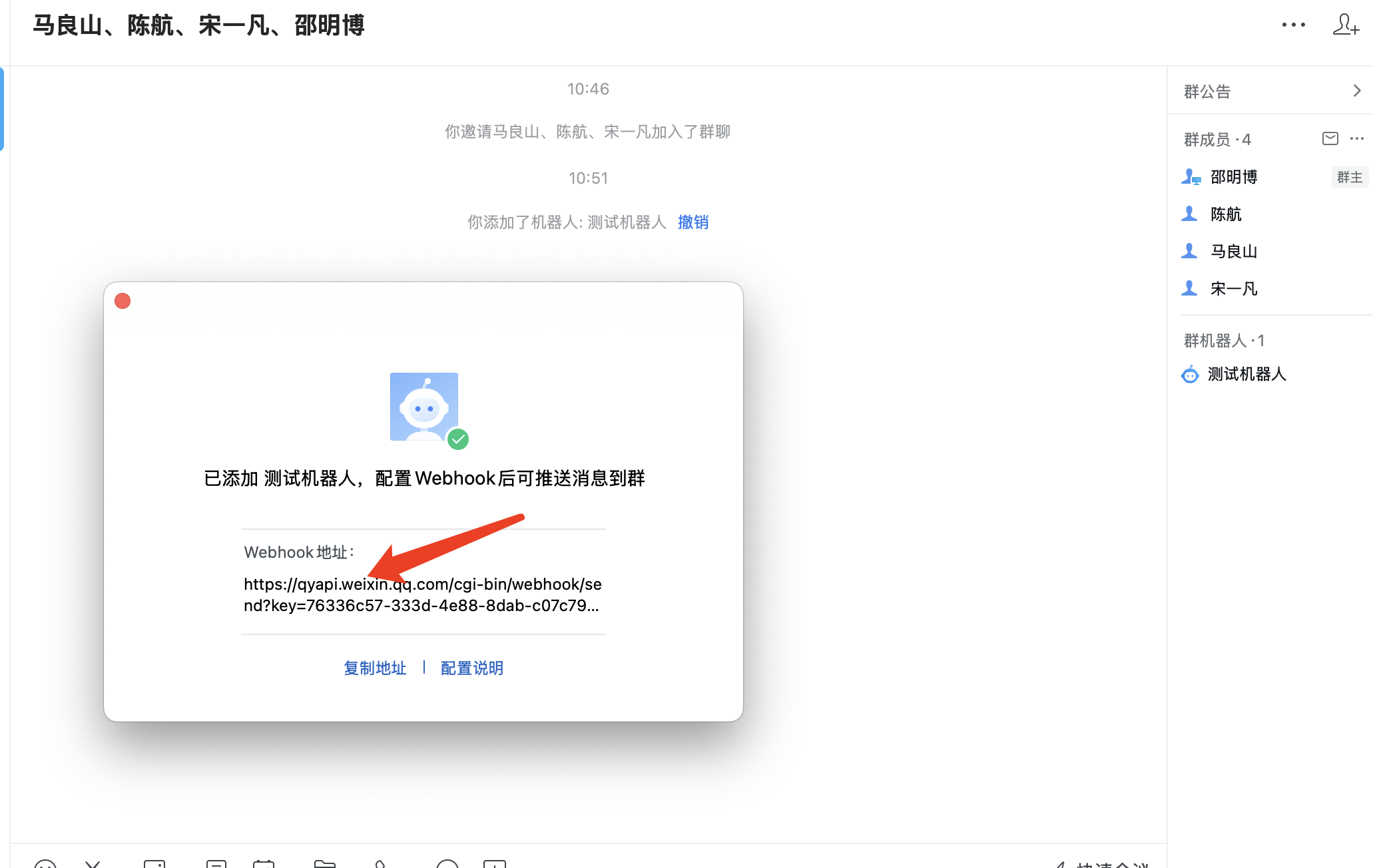
Task: Select member 马良山 in list
Action: [1233, 252]
